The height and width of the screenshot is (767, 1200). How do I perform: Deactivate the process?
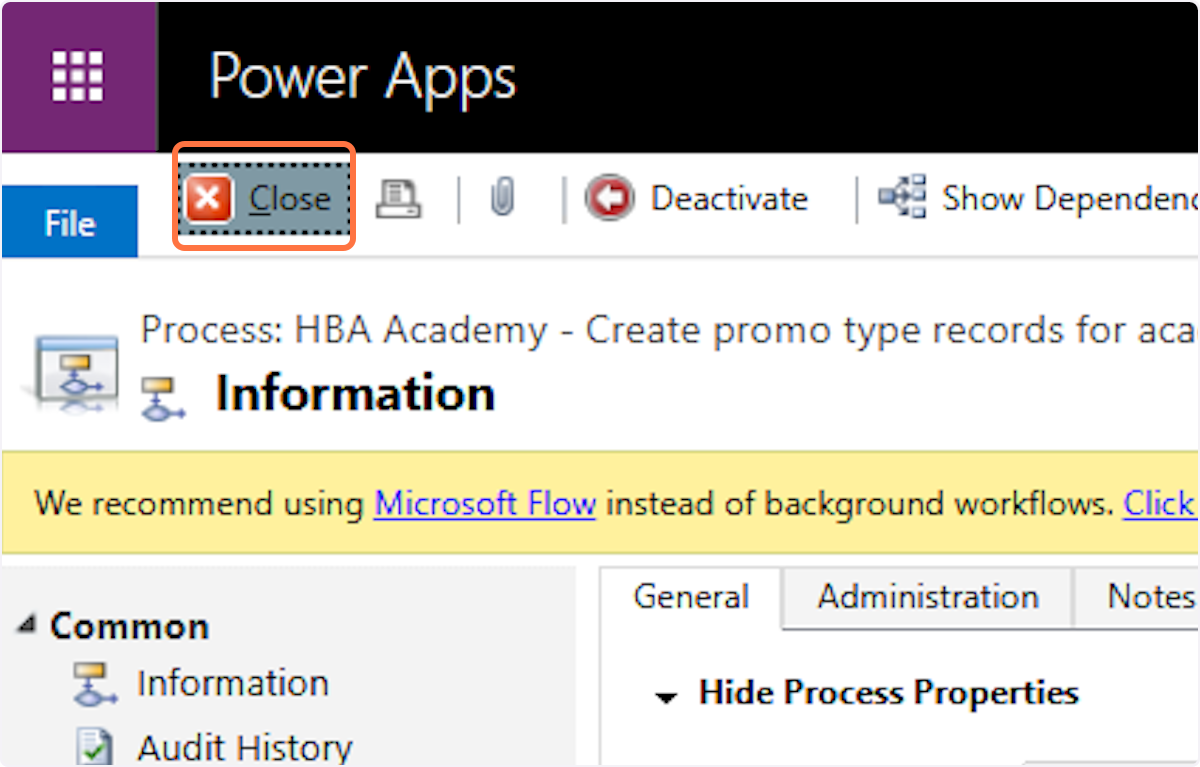(696, 198)
